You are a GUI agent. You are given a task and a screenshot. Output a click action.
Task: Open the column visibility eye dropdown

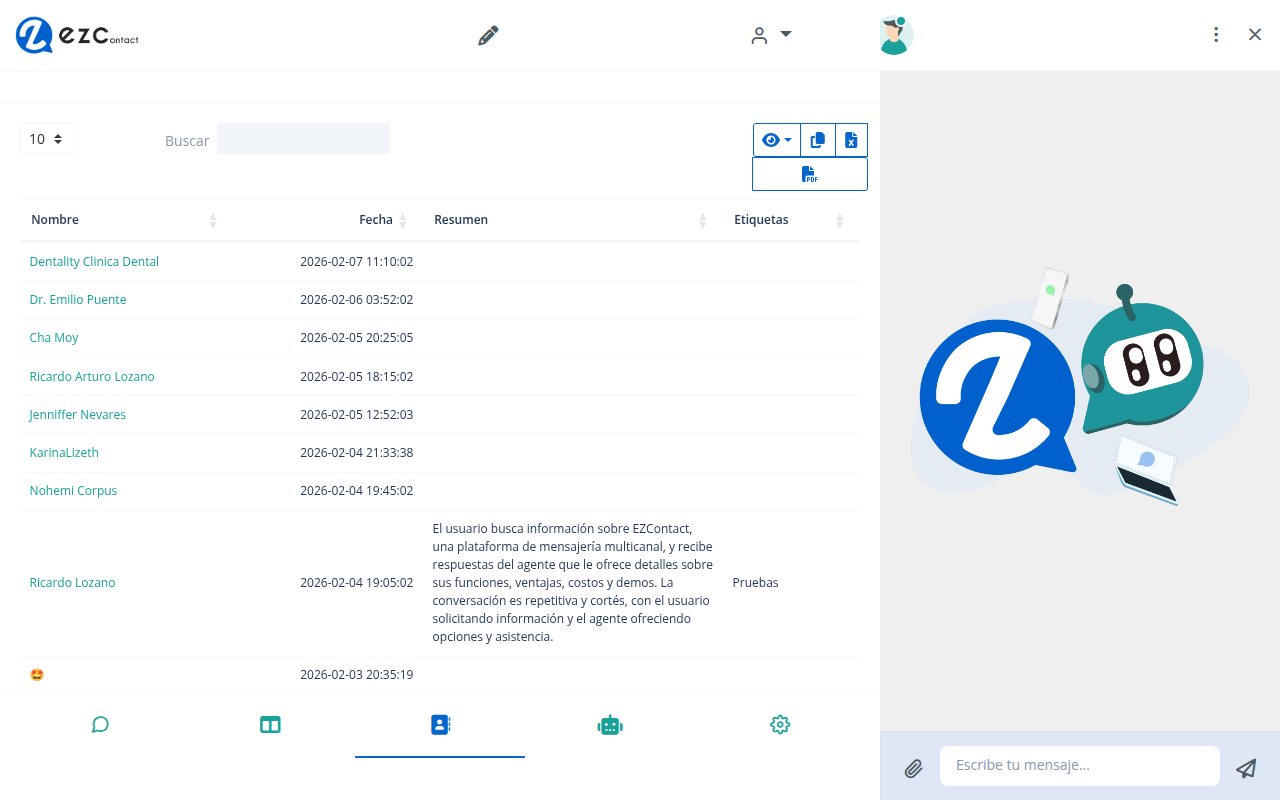[x=777, y=140]
